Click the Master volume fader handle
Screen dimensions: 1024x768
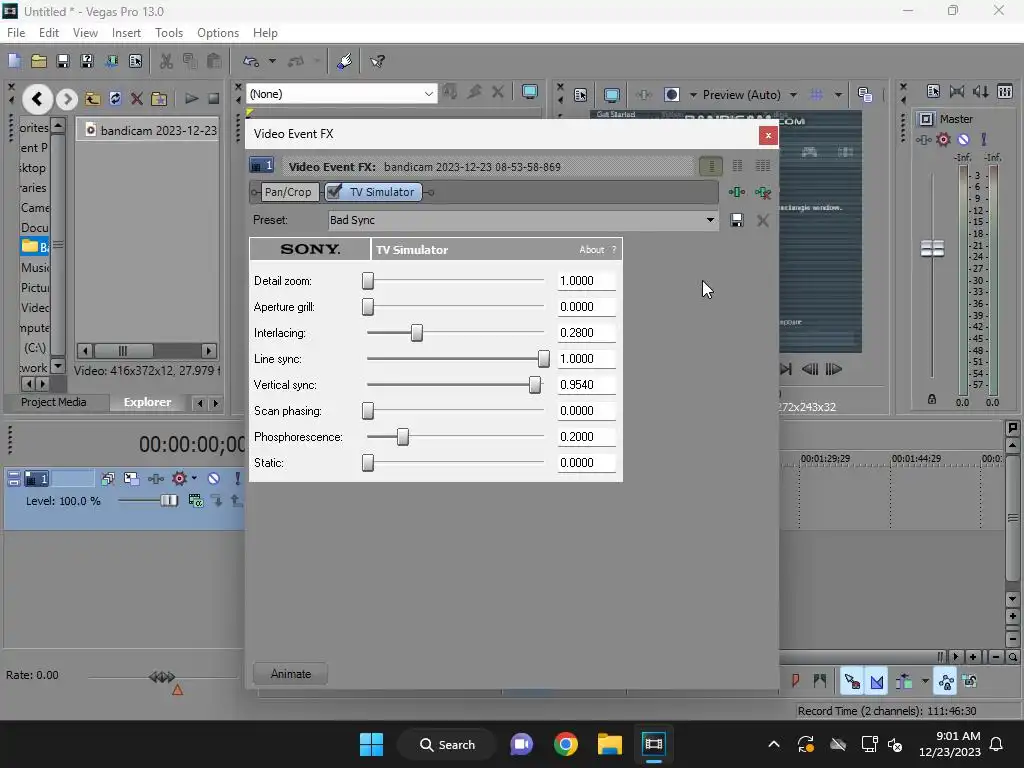(932, 248)
